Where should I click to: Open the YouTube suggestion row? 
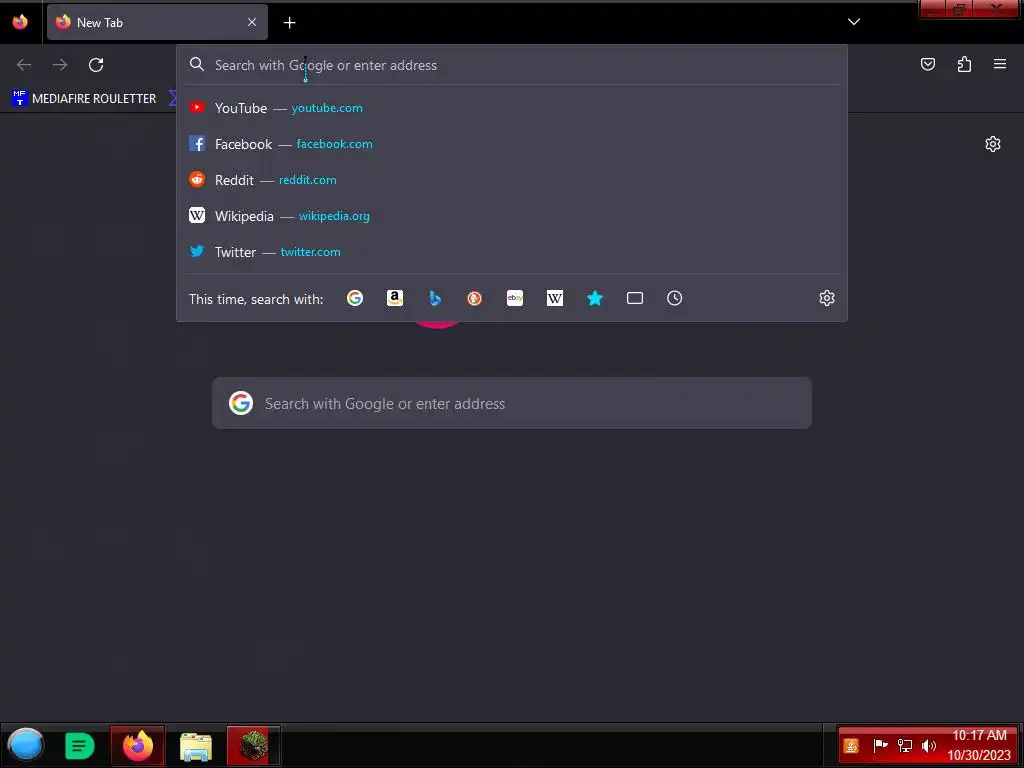pos(512,108)
